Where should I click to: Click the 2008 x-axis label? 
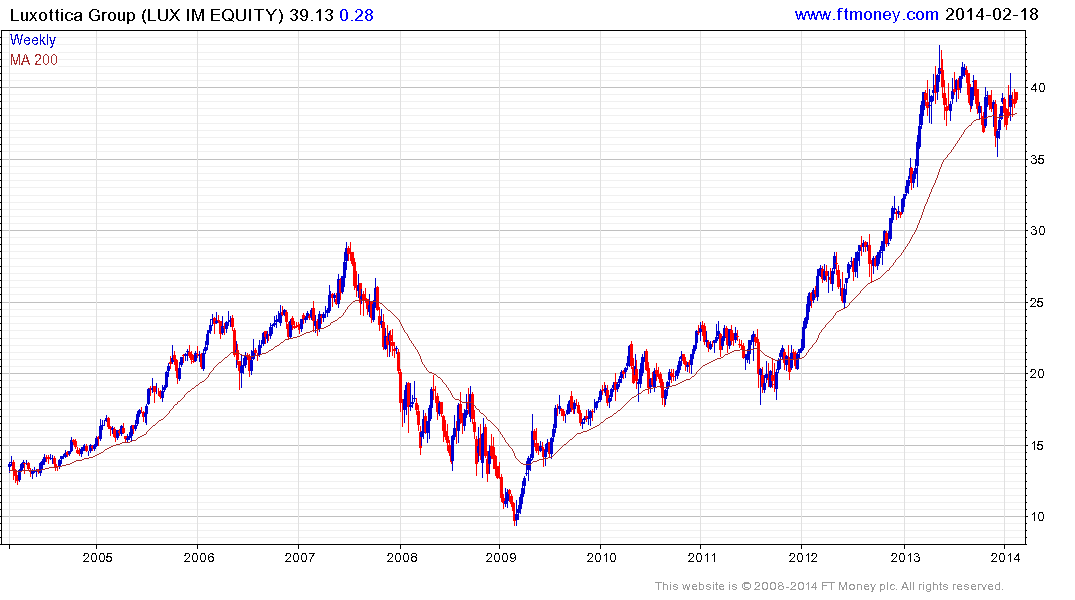(402, 557)
